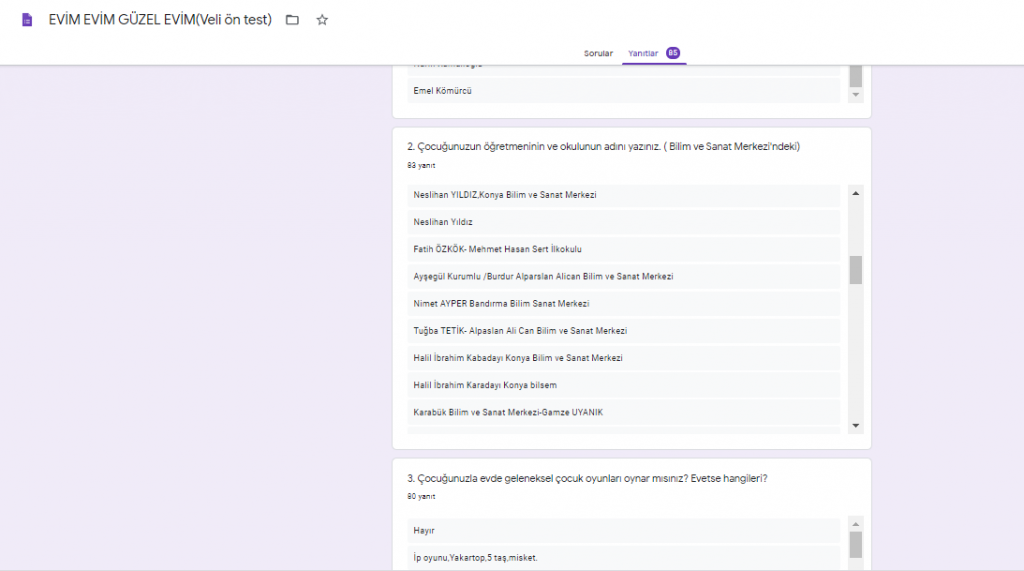Viewport: 1024px width, 571px height.
Task: Click the 85 responses count badge
Action: point(673,53)
